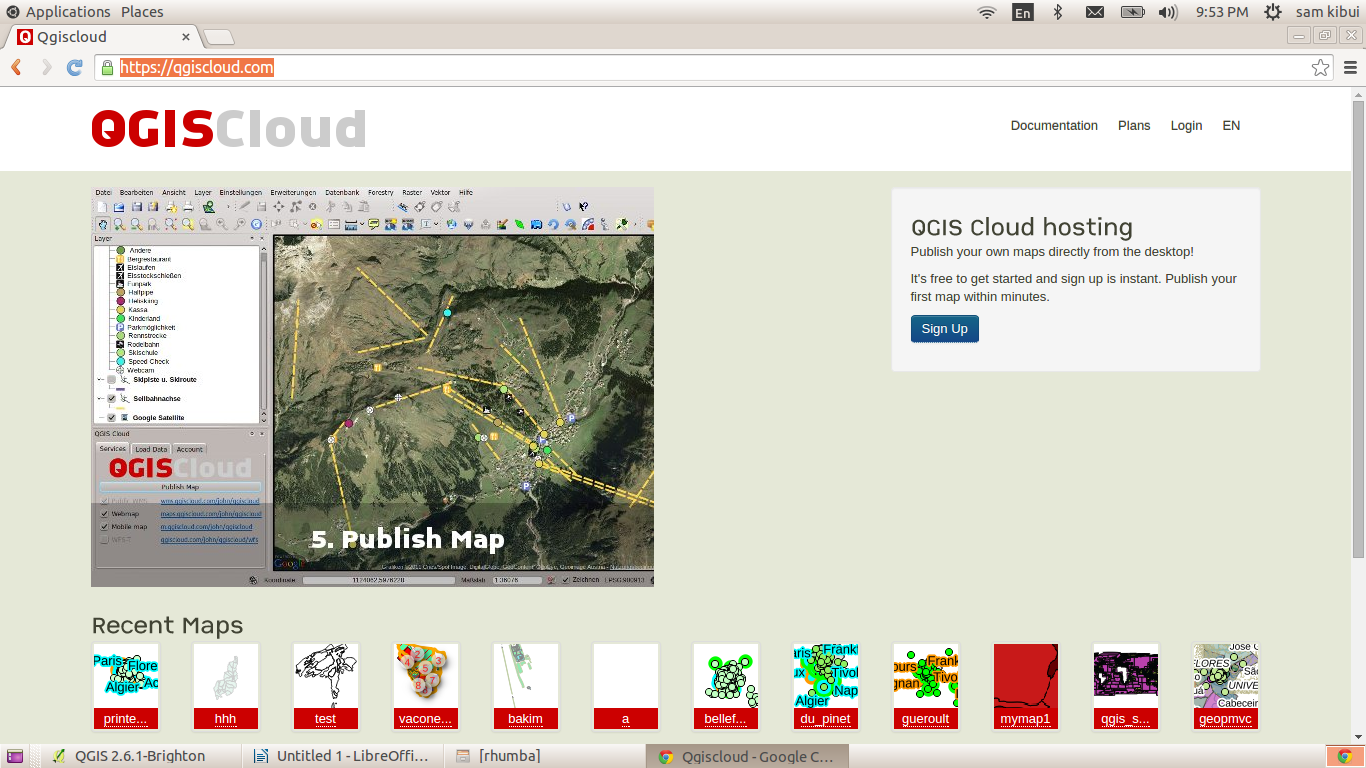This screenshot has height=768, width=1366.
Task: Open the gueroult recent map
Action: (926, 686)
